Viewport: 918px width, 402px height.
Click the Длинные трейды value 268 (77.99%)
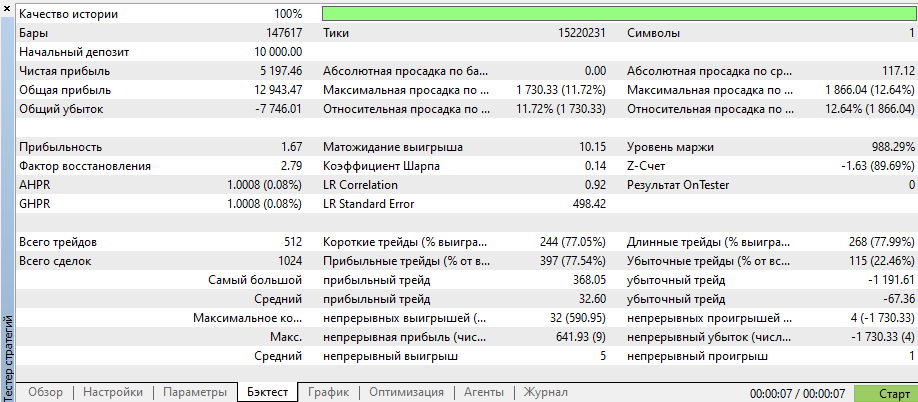pyautogui.click(x=881, y=242)
